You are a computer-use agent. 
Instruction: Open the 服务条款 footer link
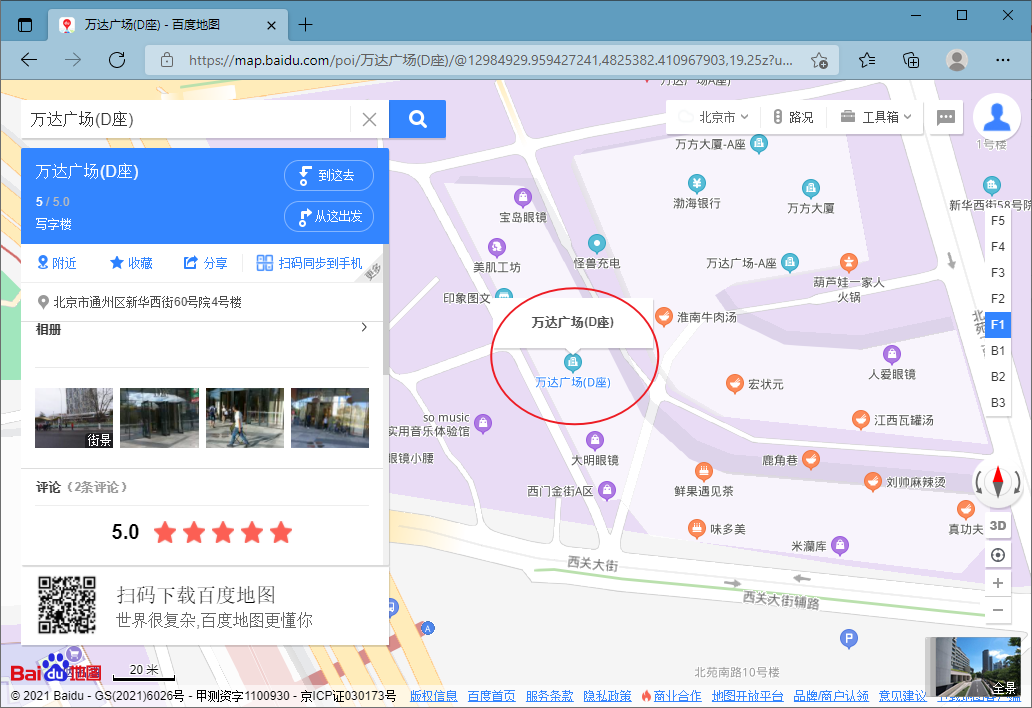(x=549, y=696)
